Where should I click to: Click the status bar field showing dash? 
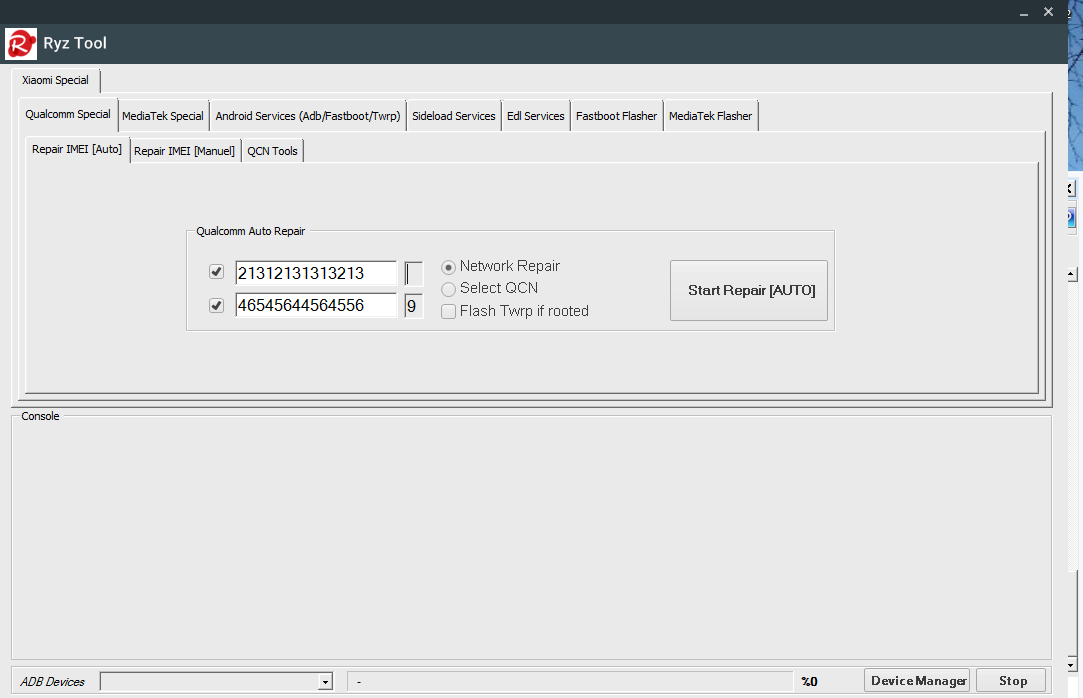[570, 681]
